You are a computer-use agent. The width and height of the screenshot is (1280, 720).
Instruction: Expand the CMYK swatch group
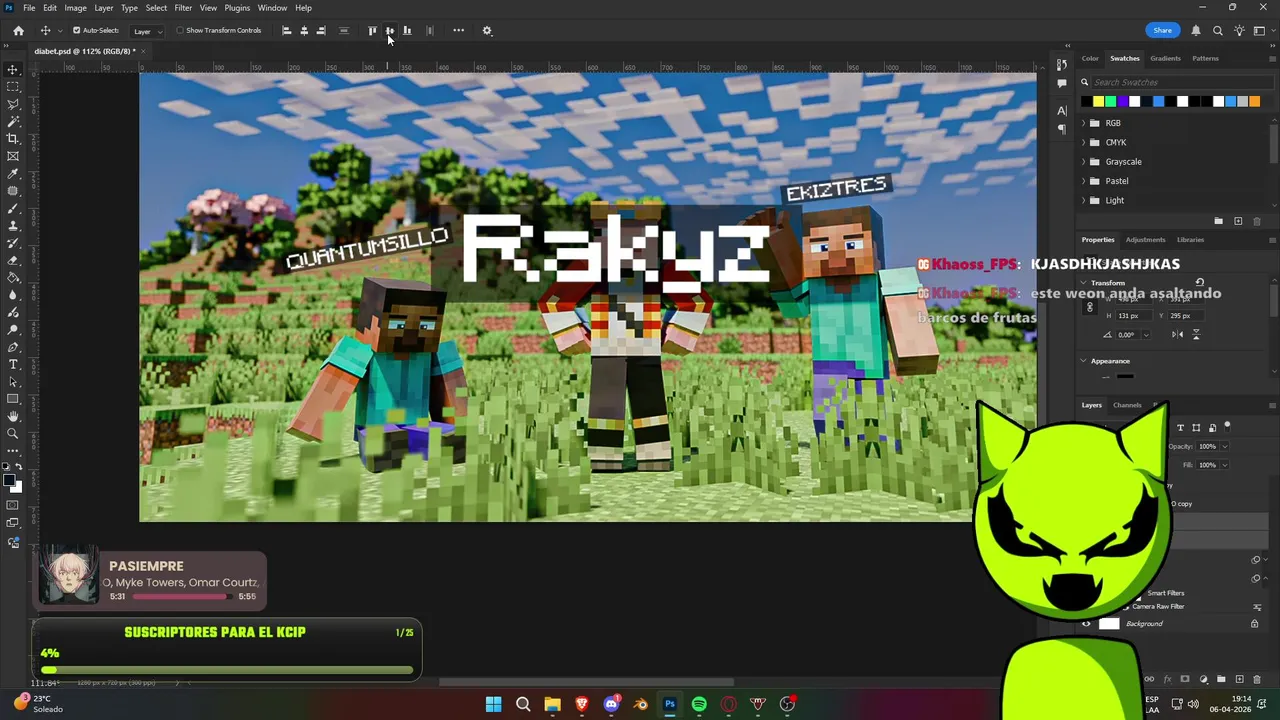click(x=1083, y=142)
